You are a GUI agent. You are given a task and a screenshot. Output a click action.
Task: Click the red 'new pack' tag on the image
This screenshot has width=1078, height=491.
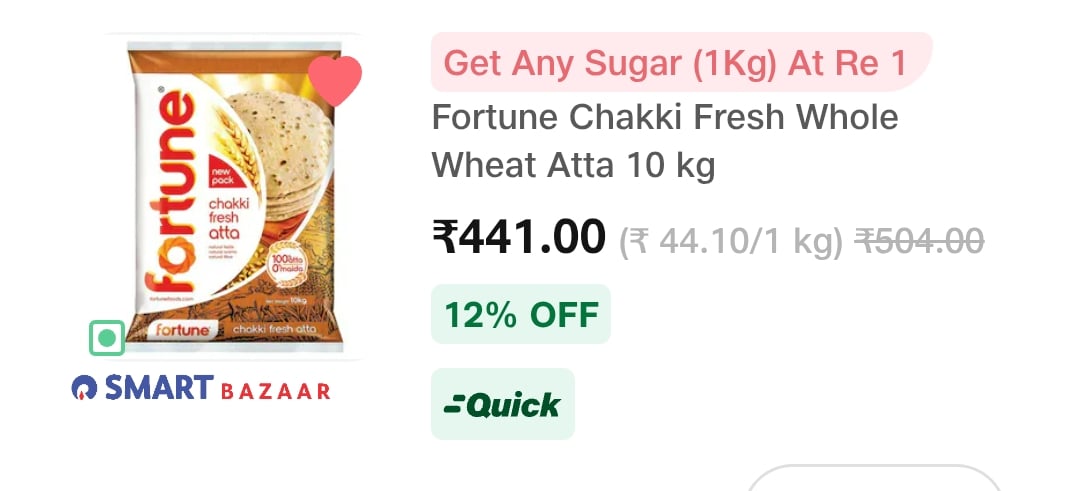223,174
